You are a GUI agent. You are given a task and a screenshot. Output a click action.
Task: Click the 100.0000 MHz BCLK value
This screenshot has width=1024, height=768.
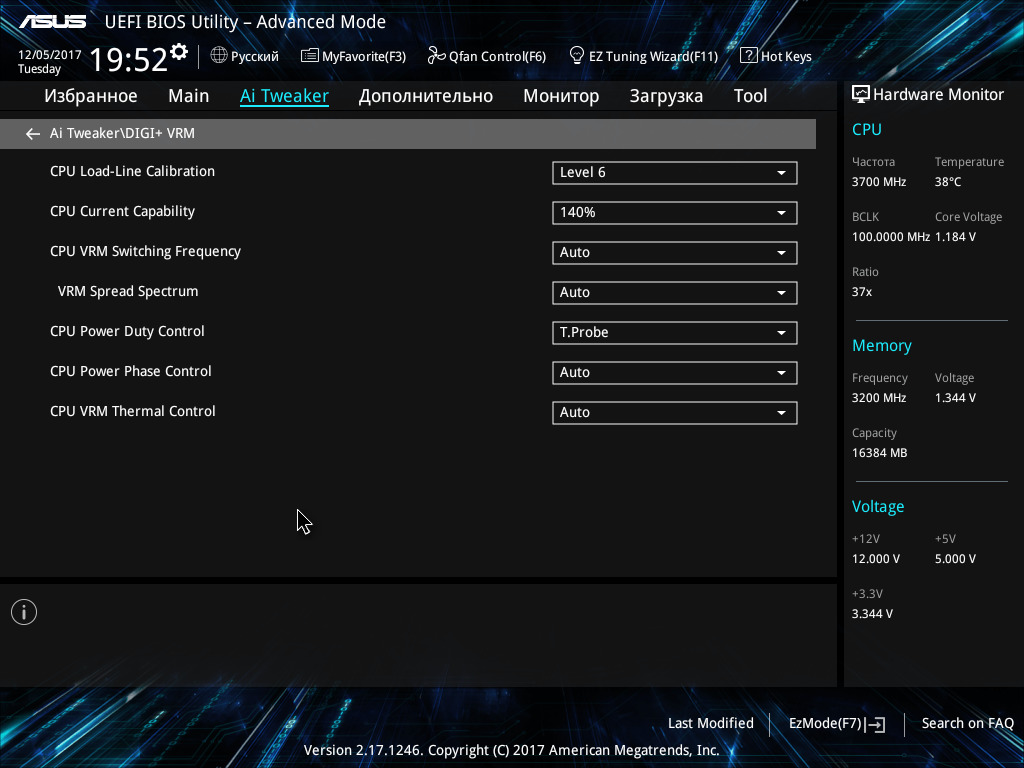[891, 237]
